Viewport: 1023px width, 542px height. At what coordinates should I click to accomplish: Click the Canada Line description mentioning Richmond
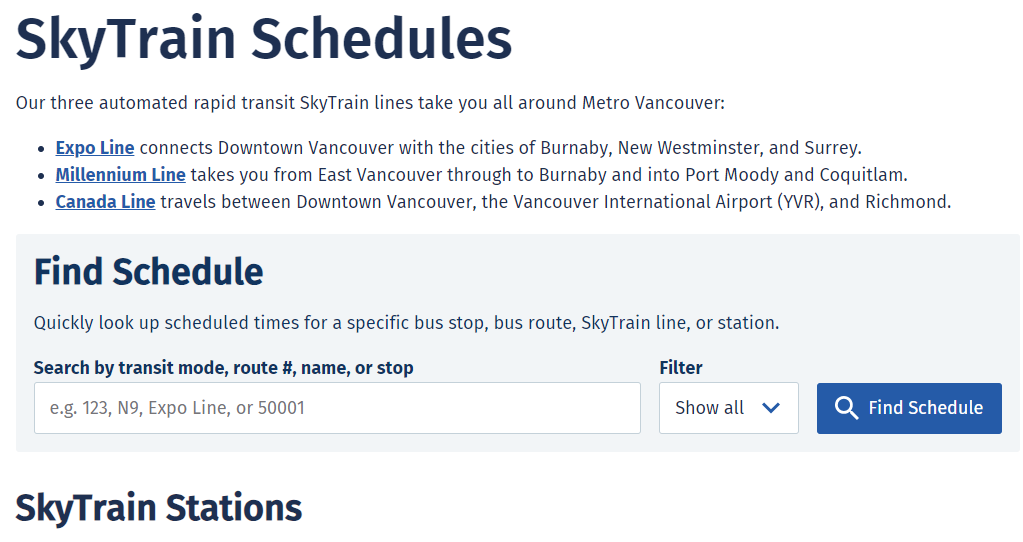coord(555,202)
